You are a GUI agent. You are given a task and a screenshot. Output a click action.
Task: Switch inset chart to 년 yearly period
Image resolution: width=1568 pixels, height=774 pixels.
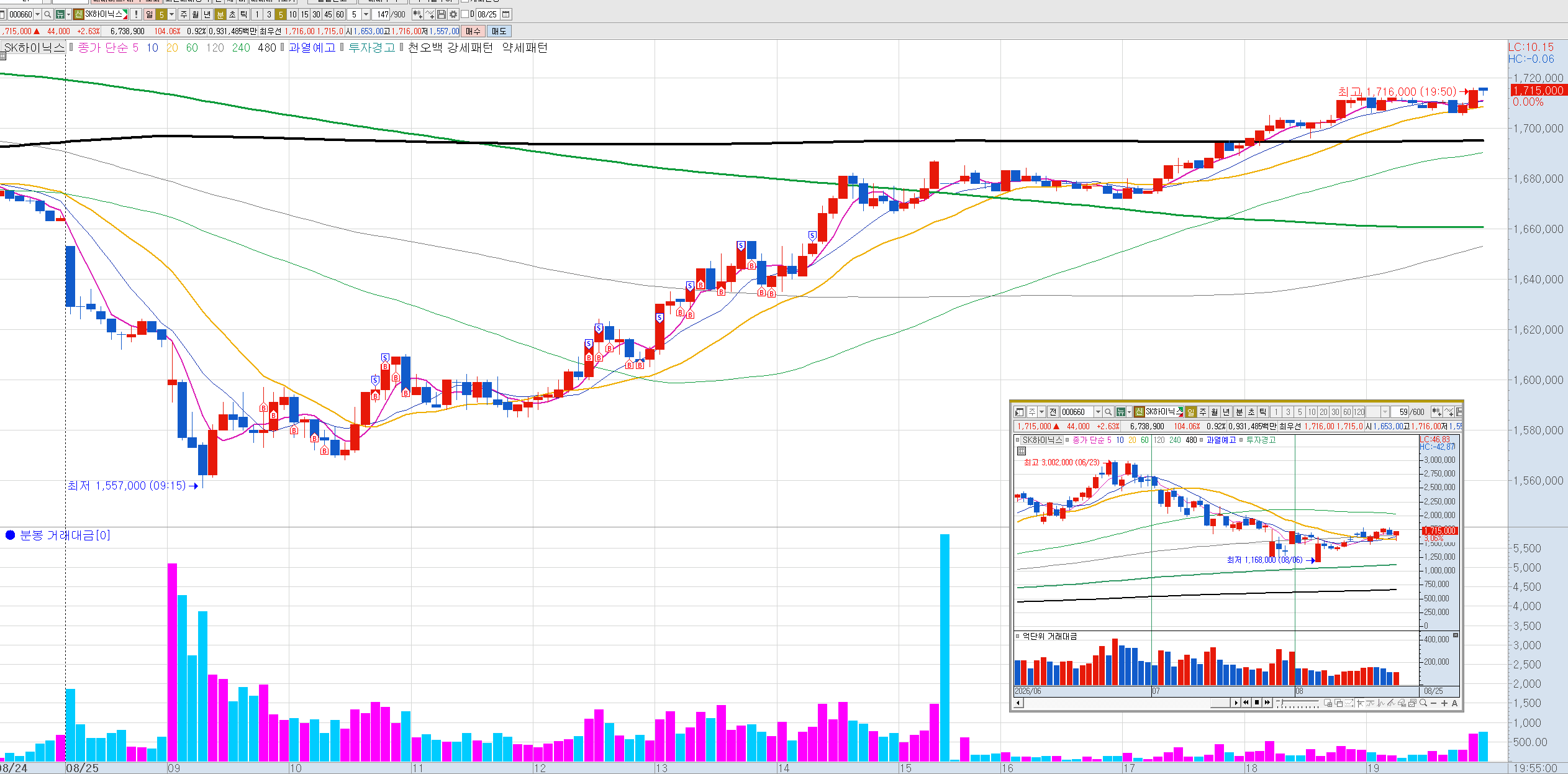[x=1226, y=412]
